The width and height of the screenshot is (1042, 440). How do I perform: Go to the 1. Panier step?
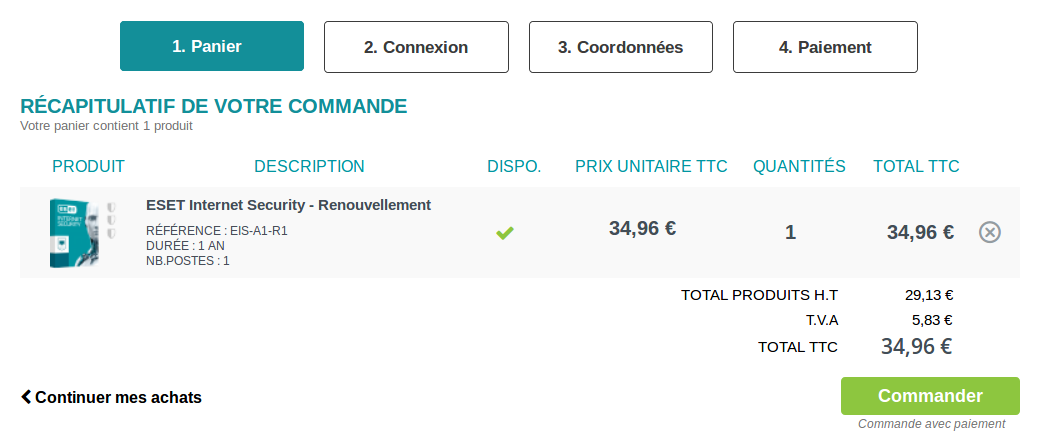(x=212, y=47)
